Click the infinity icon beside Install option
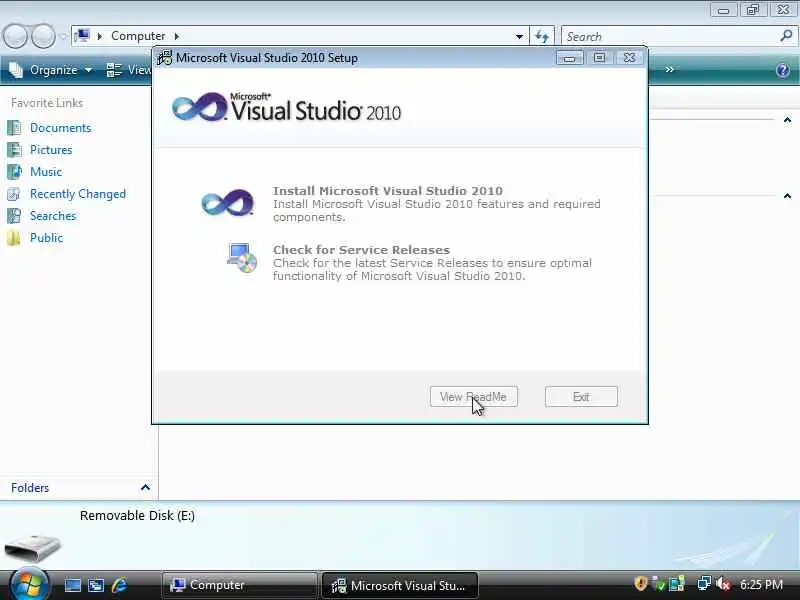This screenshot has height=600, width=800. point(228,202)
